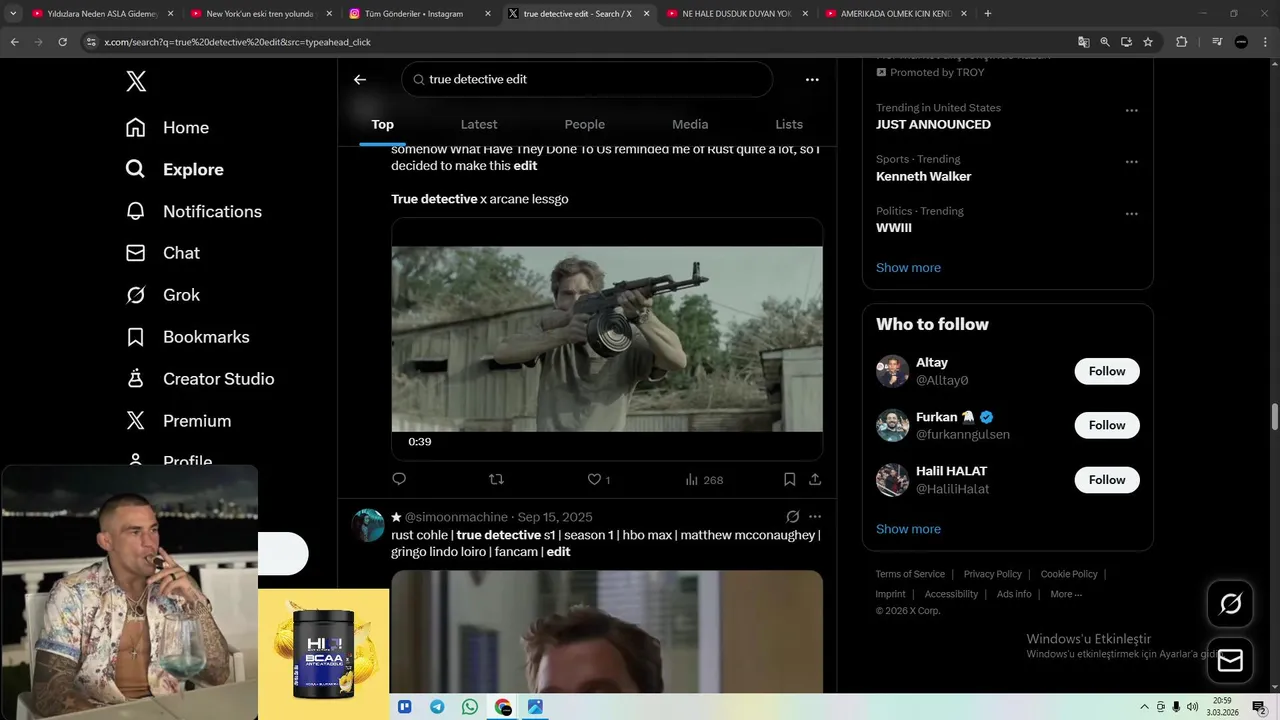Open Accessibility footer link

pyautogui.click(x=951, y=594)
